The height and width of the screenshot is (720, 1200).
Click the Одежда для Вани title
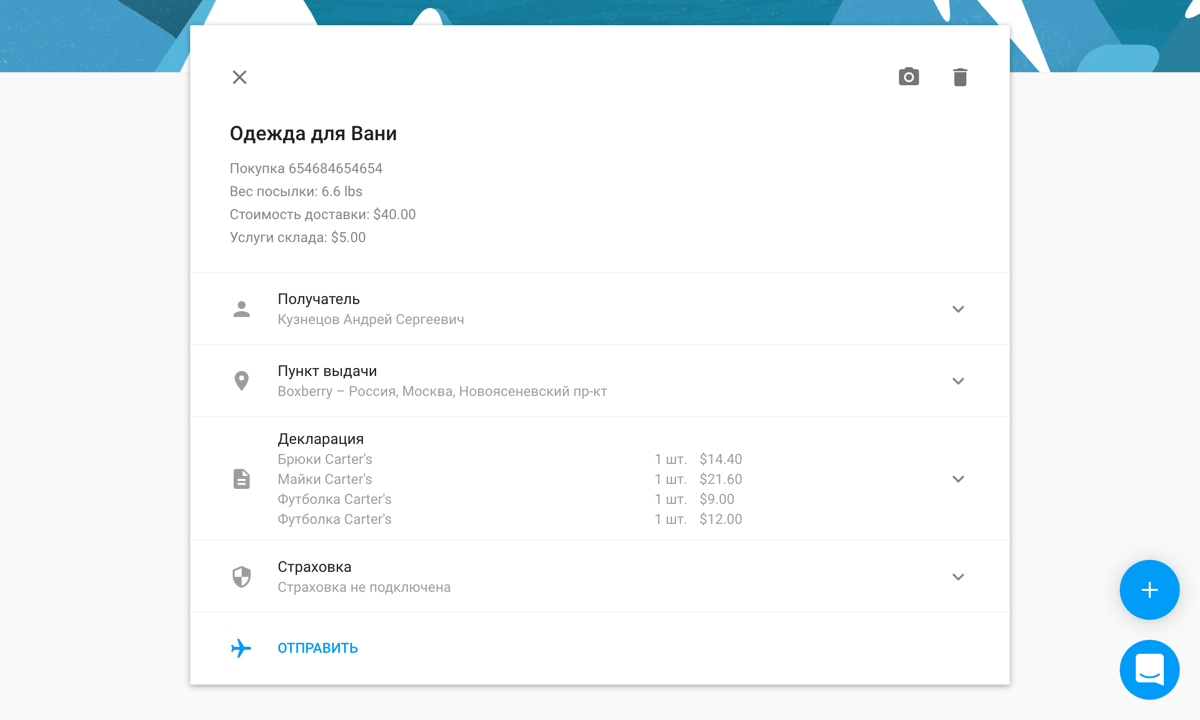(x=313, y=134)
